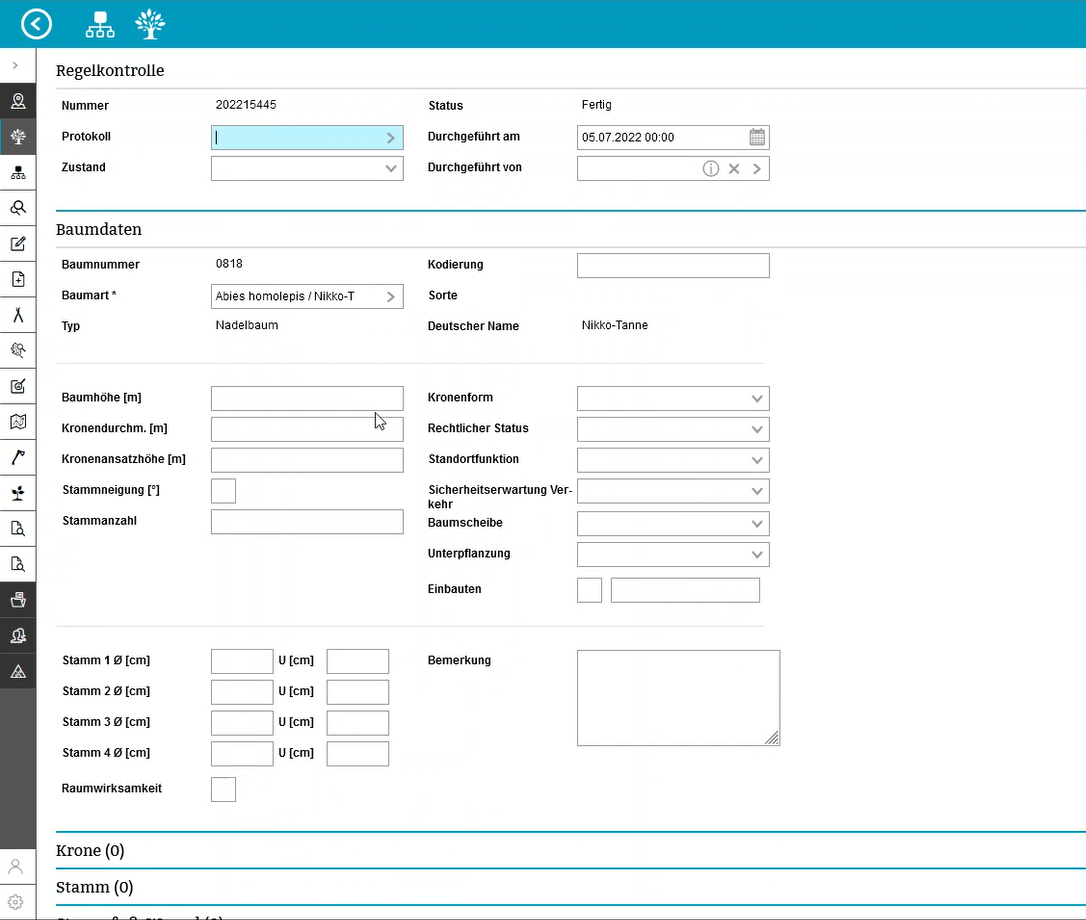Screen dimensions: 1086x920
Task: Open the magnifier search sidebar icon
Action: click(18, 208)
